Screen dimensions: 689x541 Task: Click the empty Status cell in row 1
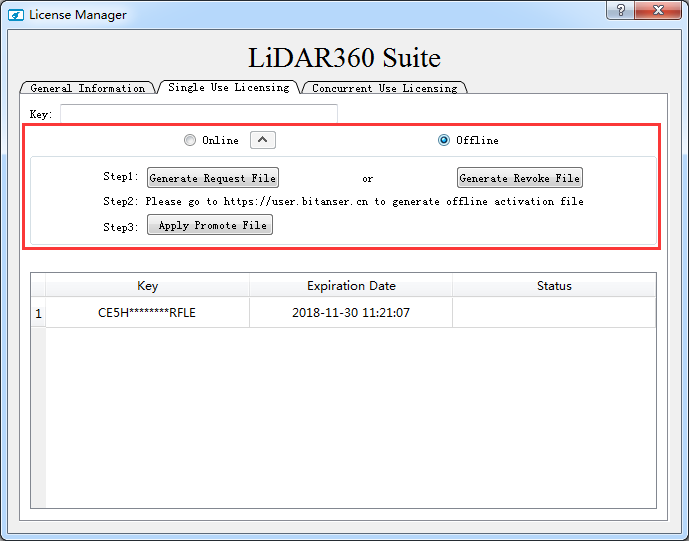[x=554, y=313]
